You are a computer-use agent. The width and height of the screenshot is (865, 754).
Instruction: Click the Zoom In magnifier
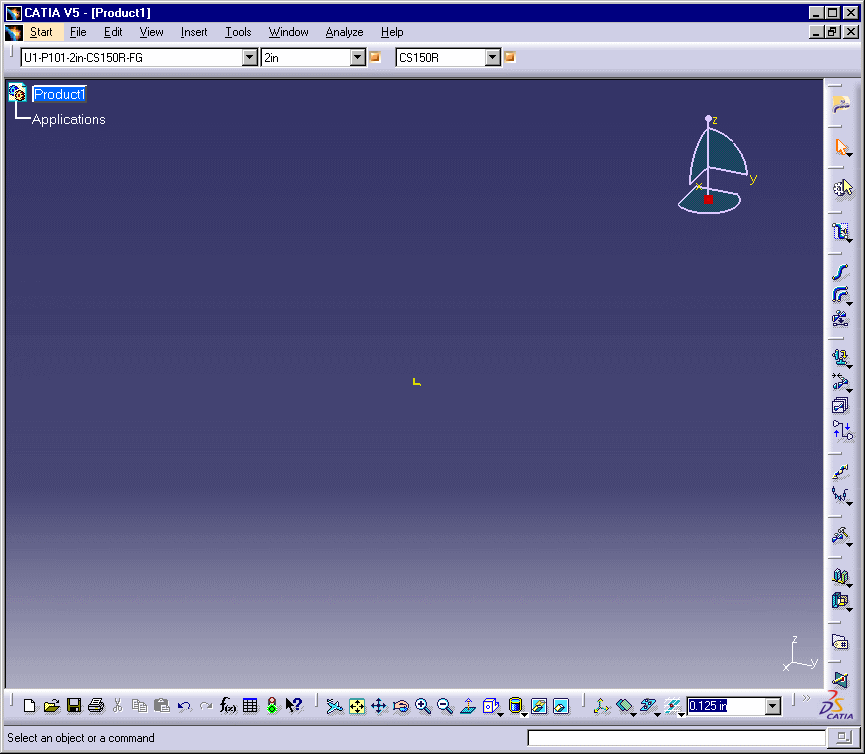(423, 706)
